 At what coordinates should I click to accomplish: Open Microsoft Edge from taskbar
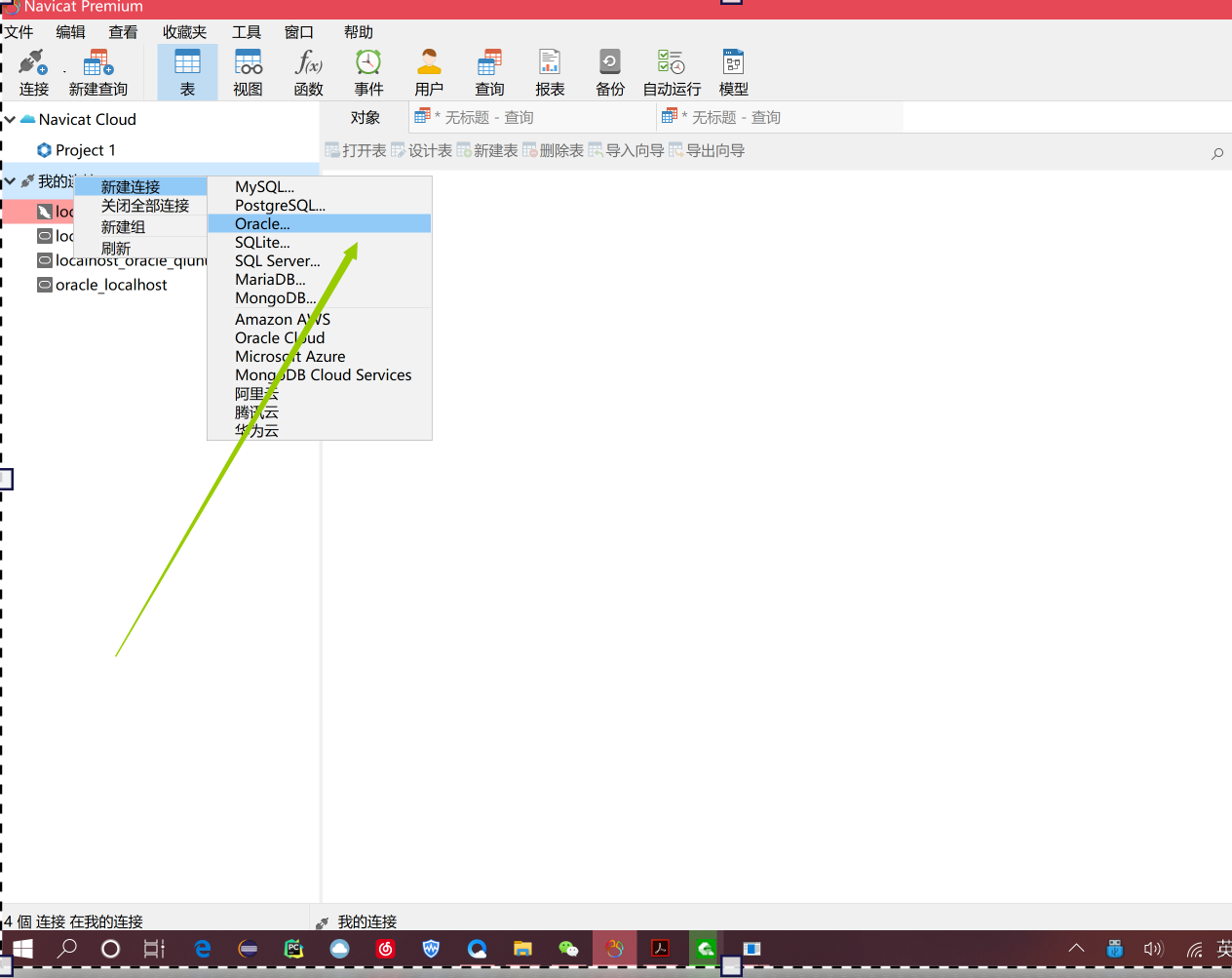point(203,948)
